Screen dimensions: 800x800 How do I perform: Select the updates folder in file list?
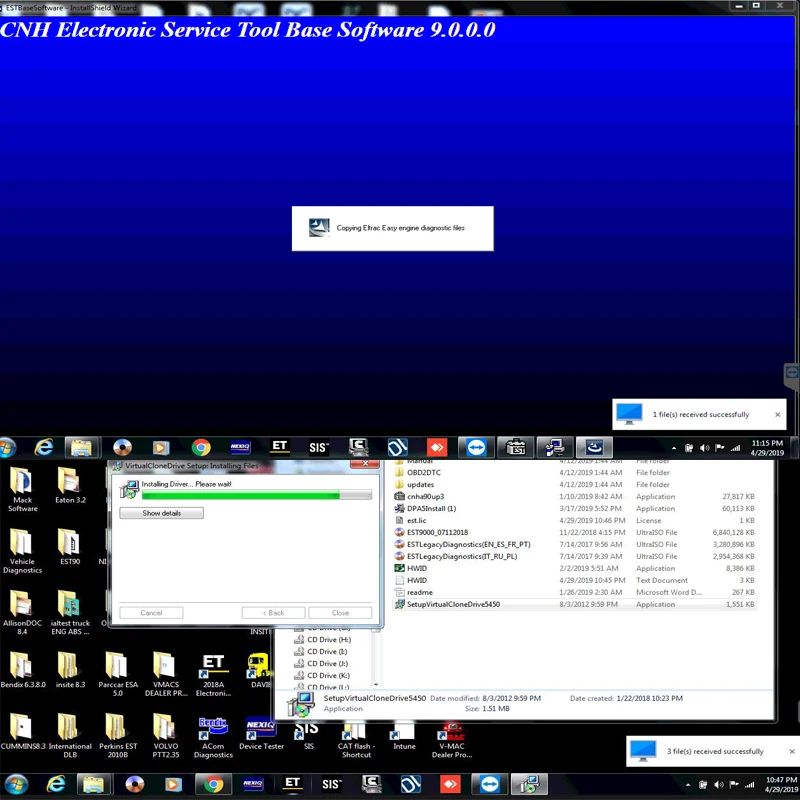pyautogui.click(x=420, y=484)
